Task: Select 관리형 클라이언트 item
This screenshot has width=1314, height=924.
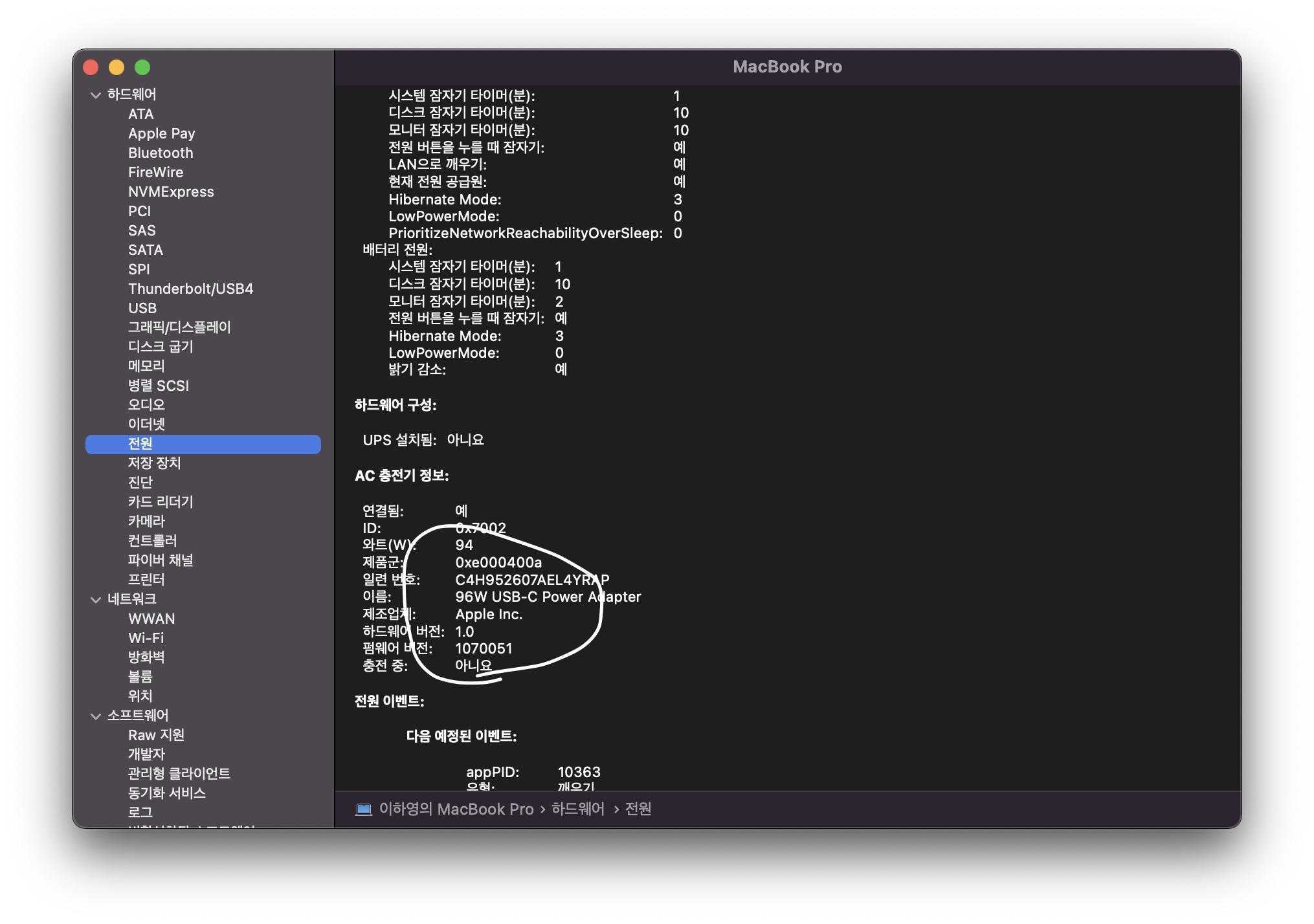Action: (179, 774)
